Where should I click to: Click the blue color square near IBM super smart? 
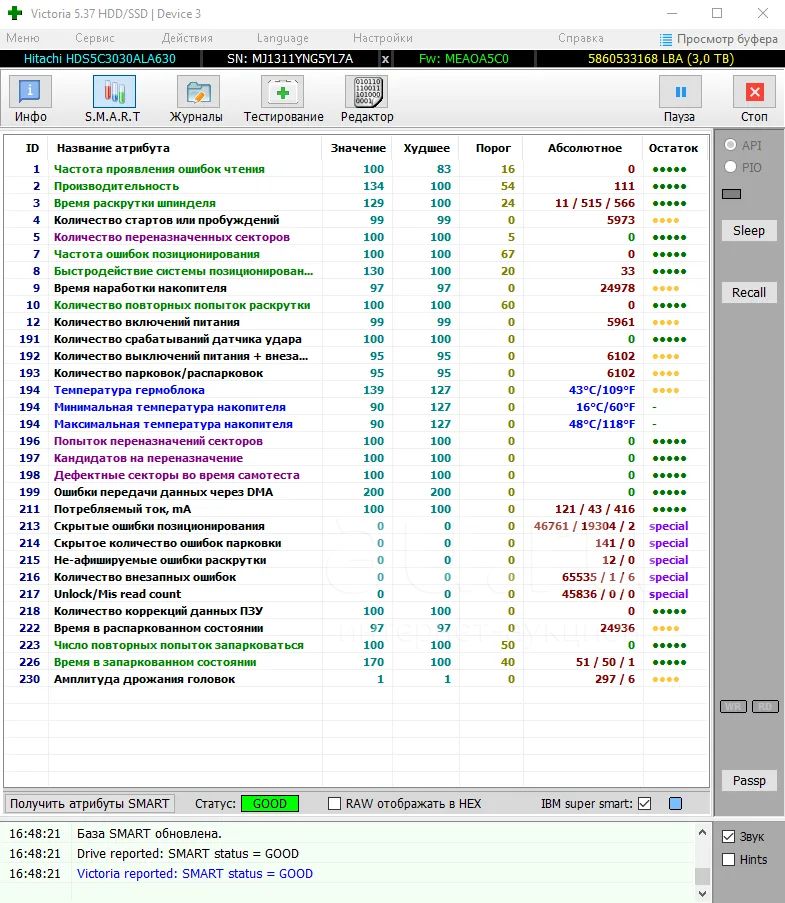(675, 803)
